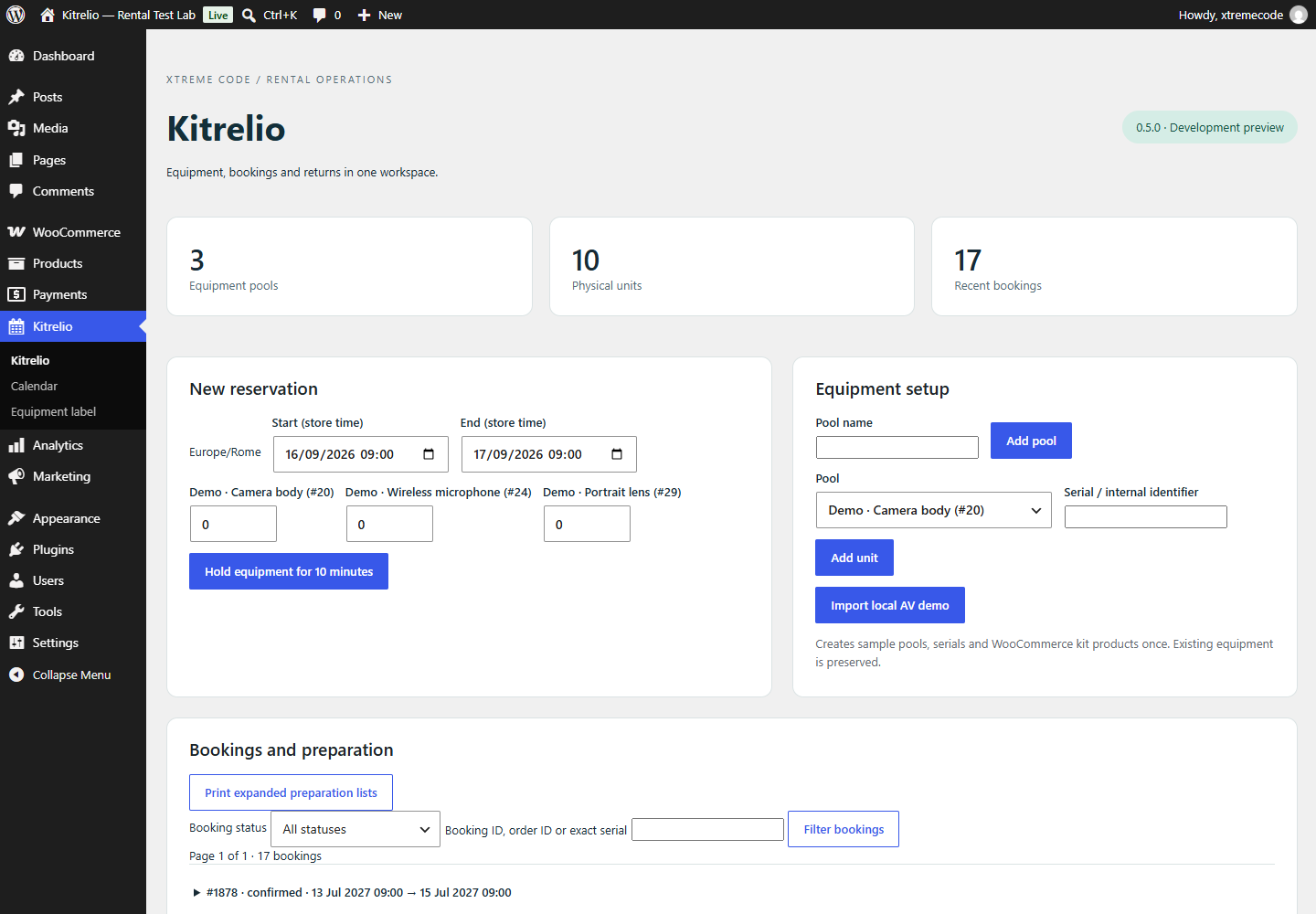Click the Booking ID or serial search field
The image size is (1316, 914).
click(708, 829)
